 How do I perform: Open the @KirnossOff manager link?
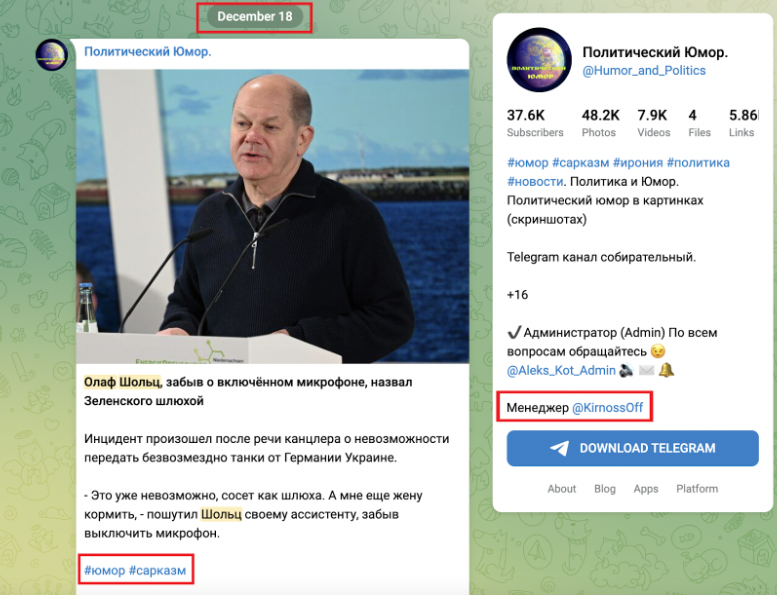click(x=608, y=408)
